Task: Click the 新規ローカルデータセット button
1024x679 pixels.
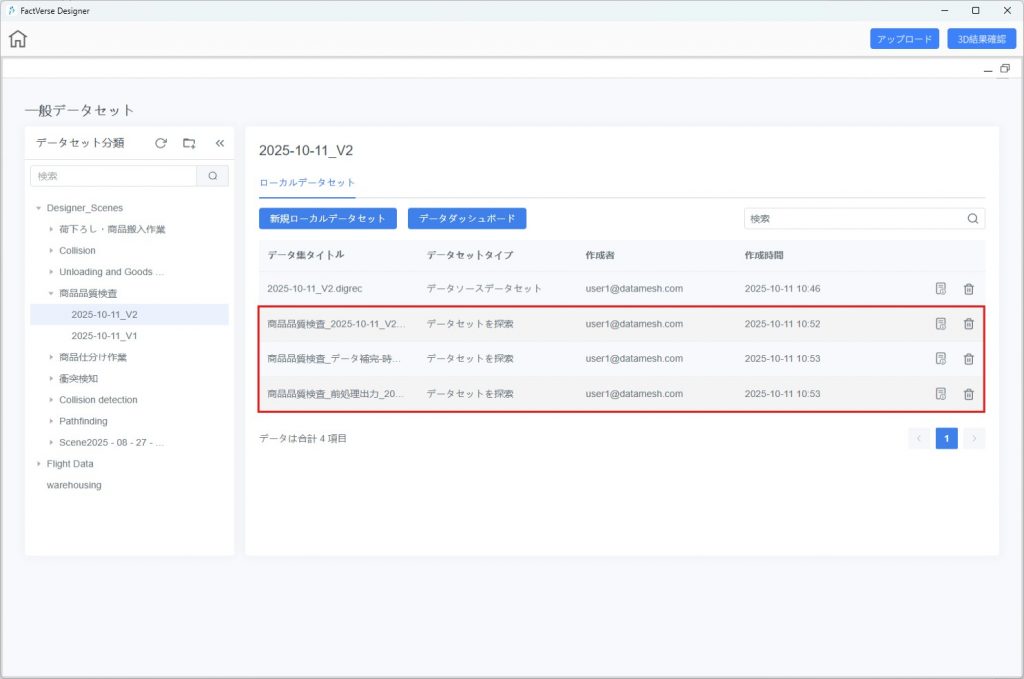Action: click(328, 218)
